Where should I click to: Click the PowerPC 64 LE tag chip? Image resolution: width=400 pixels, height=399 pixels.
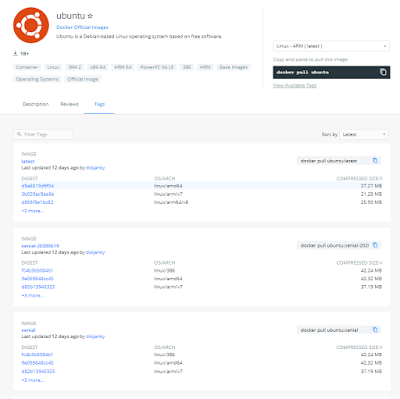pyautogui.click(x=157, y=67)
